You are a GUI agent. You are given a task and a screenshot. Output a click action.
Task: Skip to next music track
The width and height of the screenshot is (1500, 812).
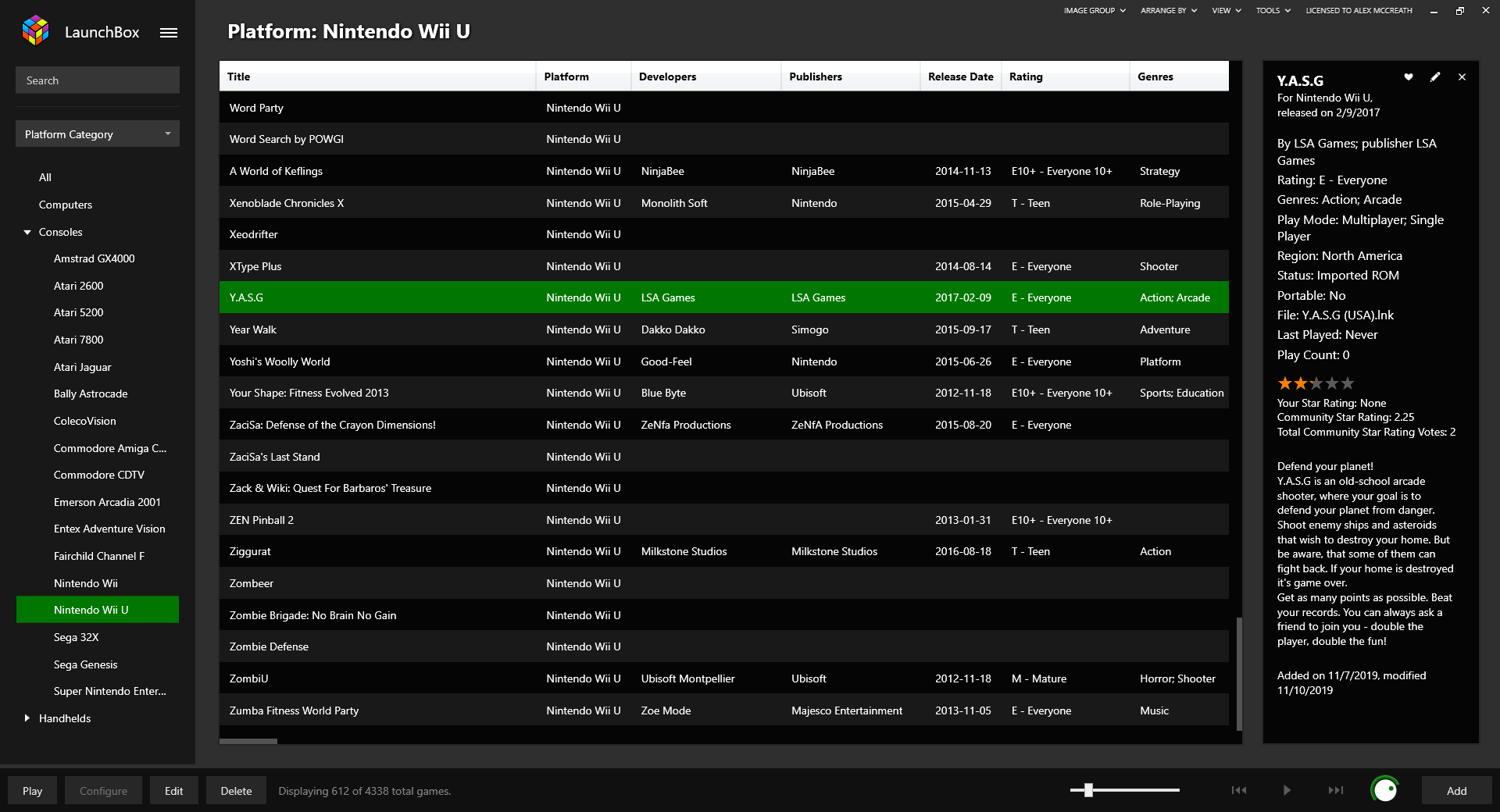coord(1336,790)
